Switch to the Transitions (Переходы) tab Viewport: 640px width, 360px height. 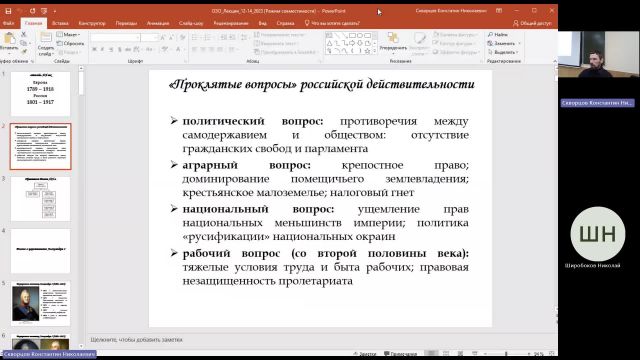tap(126, 23)
